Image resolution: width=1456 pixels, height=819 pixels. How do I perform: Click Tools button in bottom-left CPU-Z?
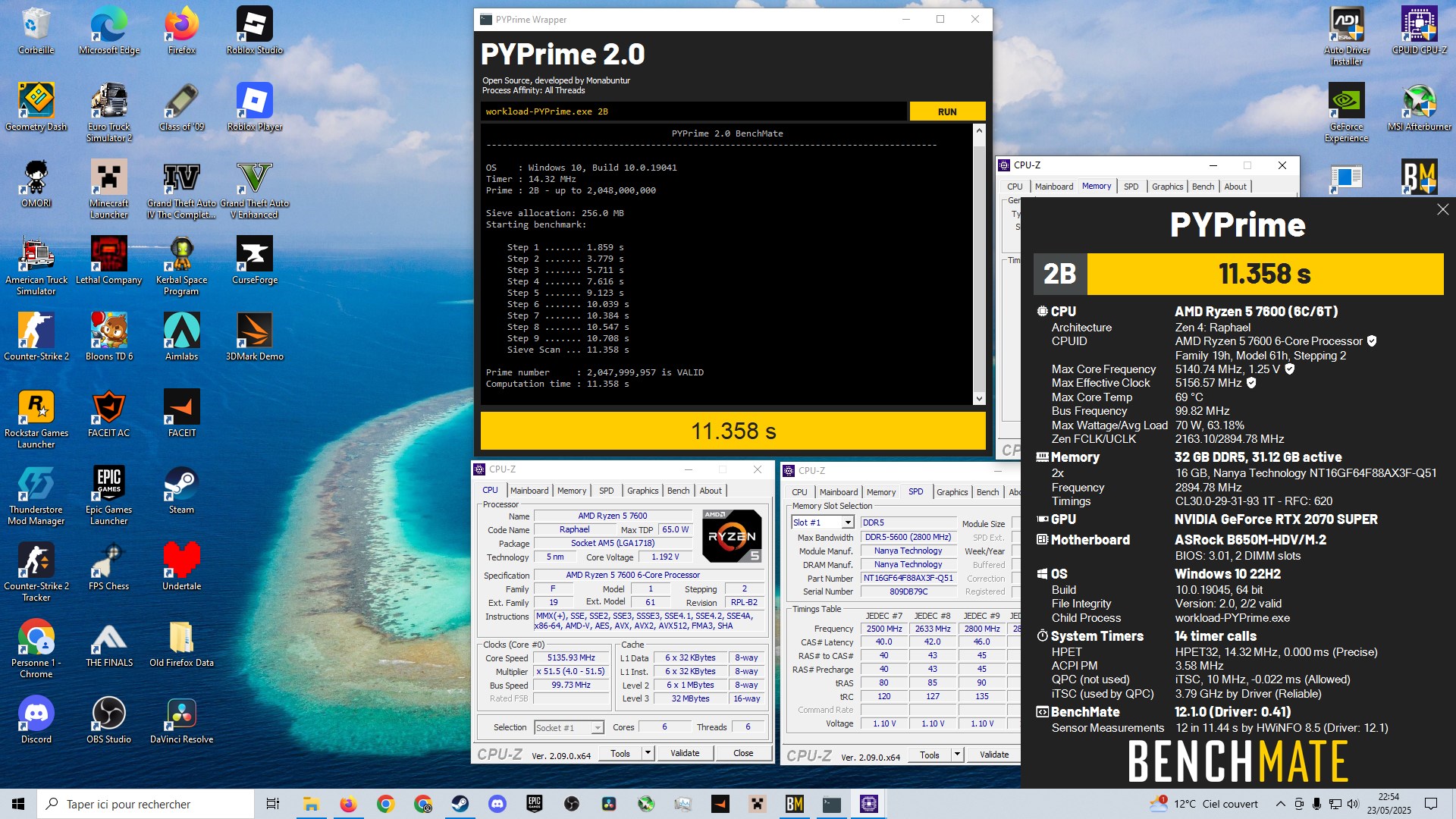(620, 753)
